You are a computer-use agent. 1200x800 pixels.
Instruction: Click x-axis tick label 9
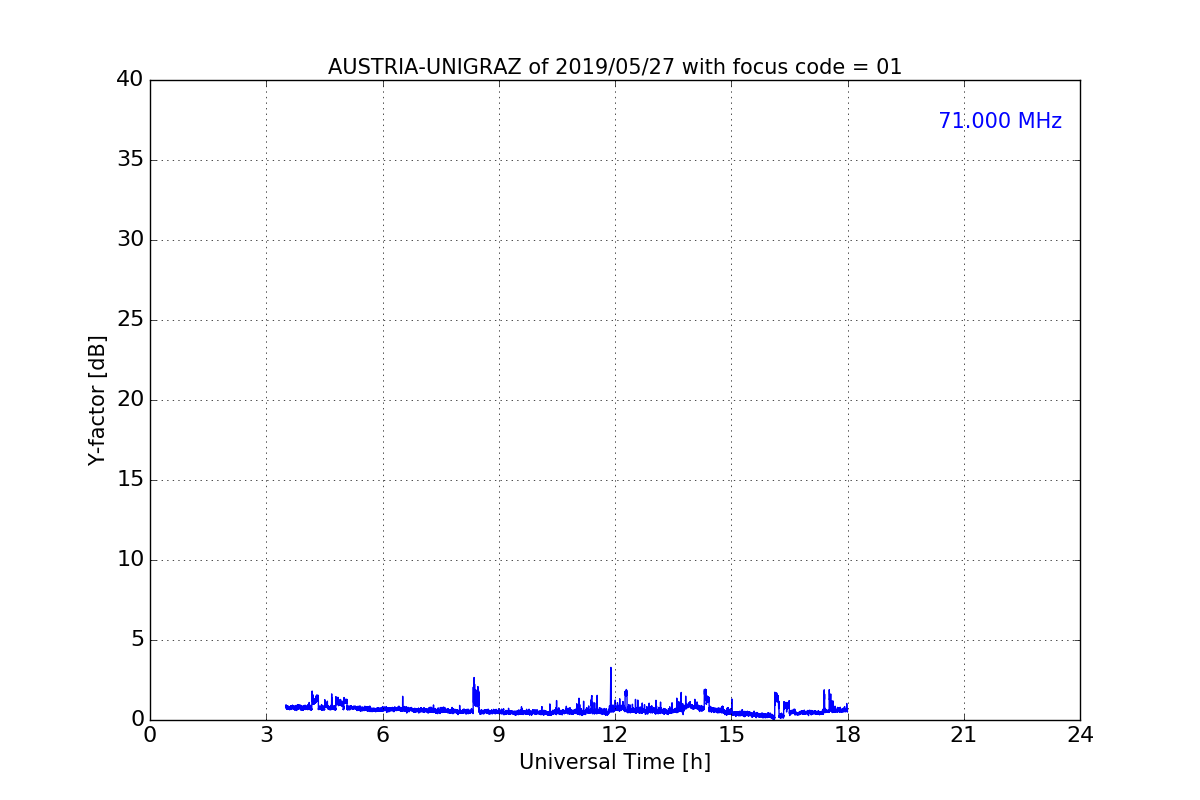[499, 735]
